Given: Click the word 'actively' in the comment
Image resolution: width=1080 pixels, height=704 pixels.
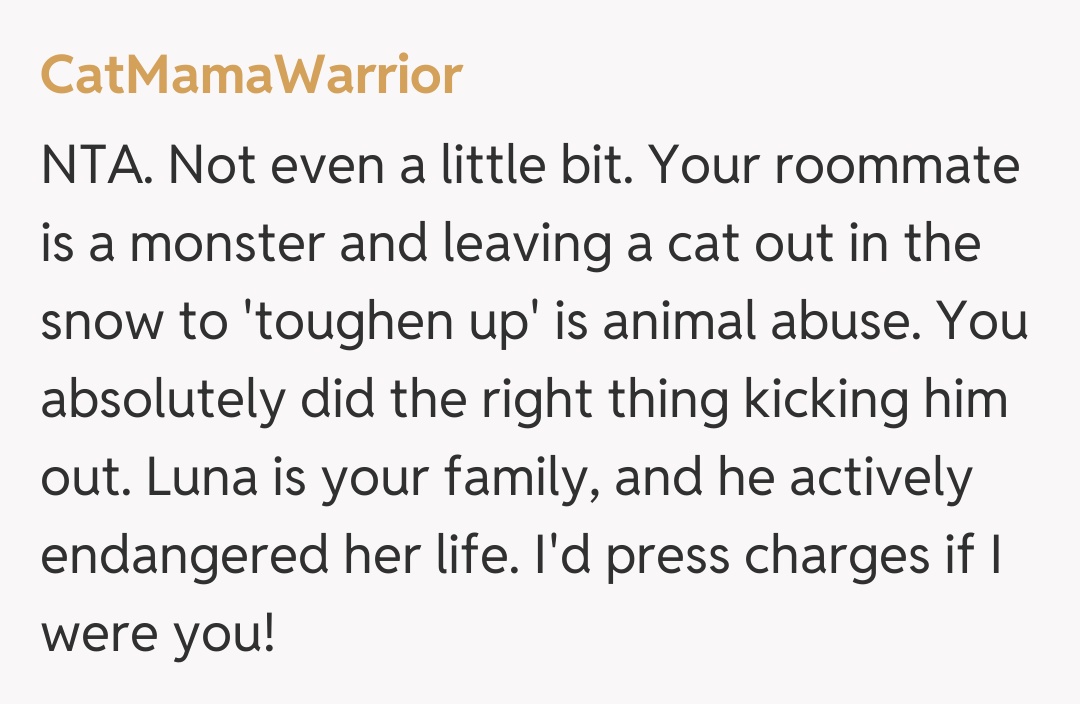Looking at the screenshot, I should (881, 479).
